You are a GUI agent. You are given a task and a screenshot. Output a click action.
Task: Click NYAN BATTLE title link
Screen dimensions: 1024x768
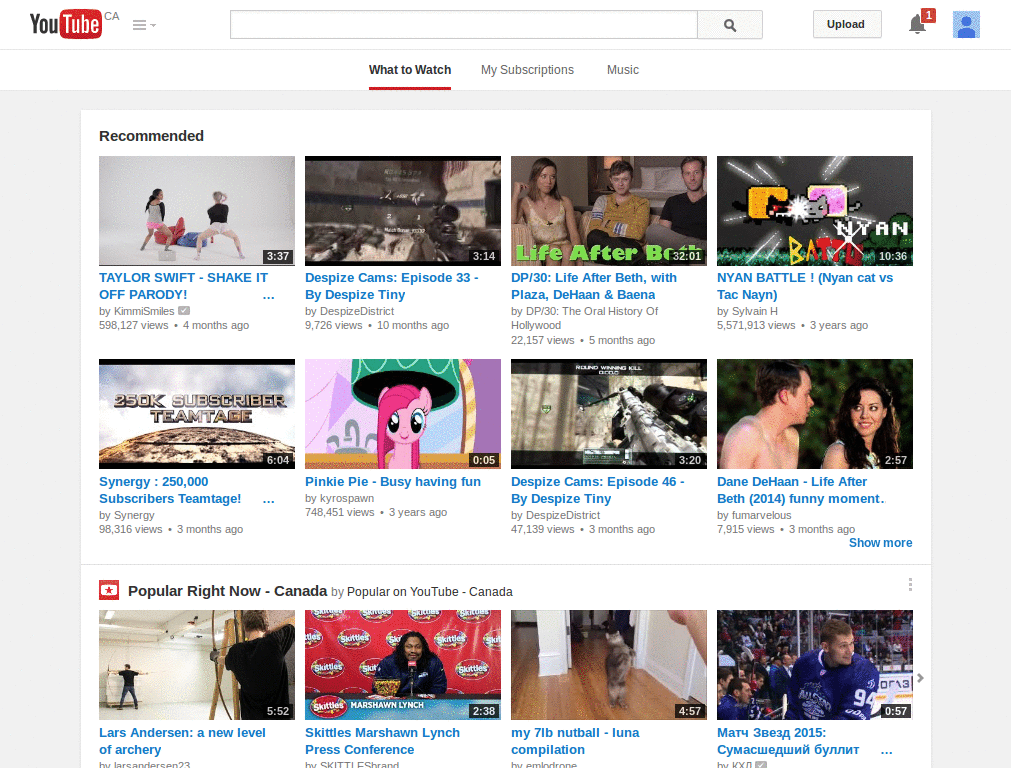click(805, 286)
